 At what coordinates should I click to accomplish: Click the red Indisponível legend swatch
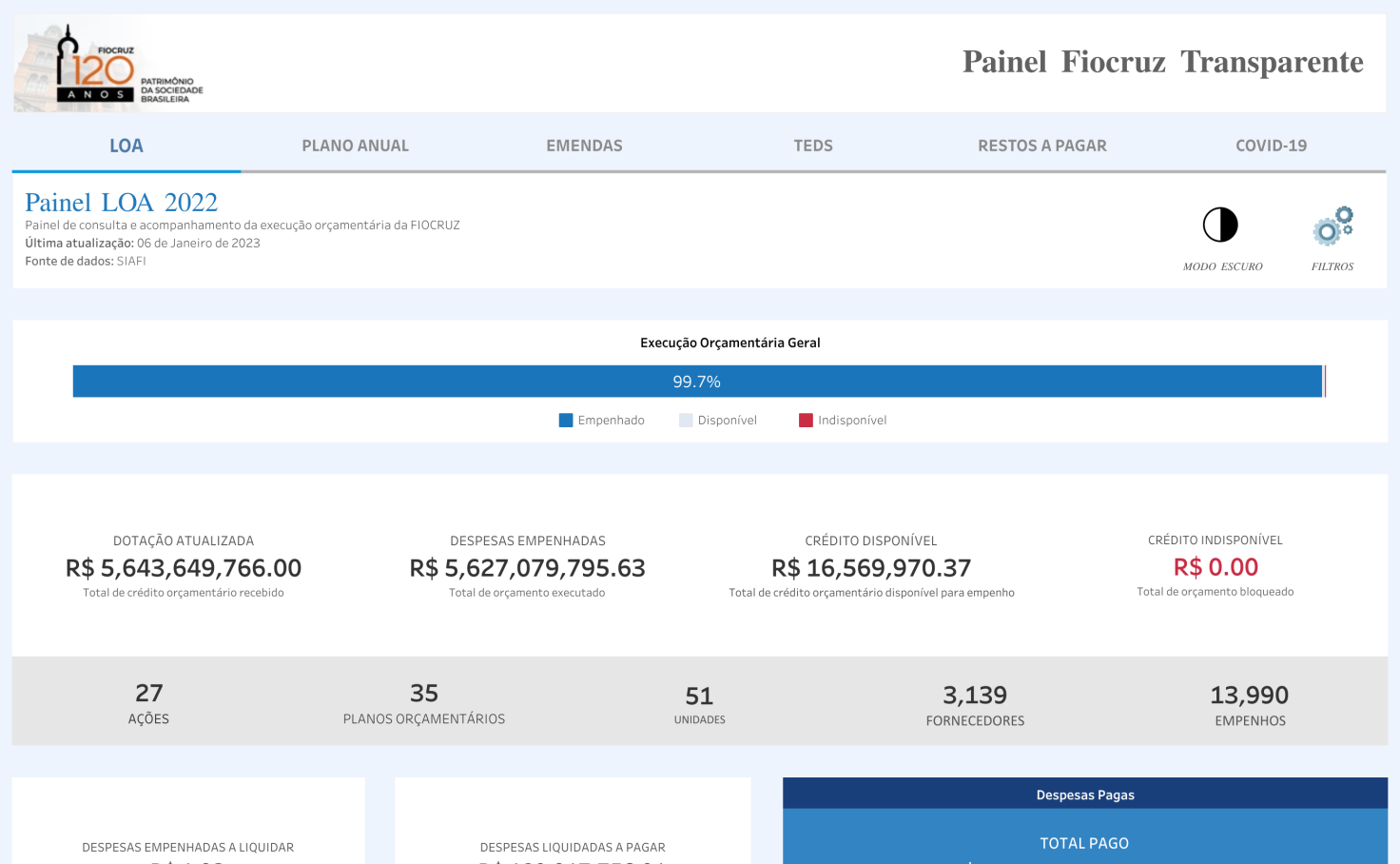tap(806, 421)
